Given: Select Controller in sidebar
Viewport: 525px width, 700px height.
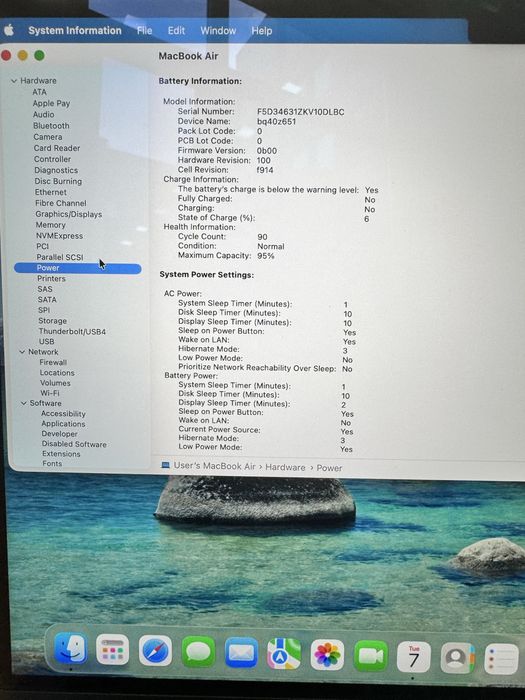Looking at the screenshot, I should point(52,159).
